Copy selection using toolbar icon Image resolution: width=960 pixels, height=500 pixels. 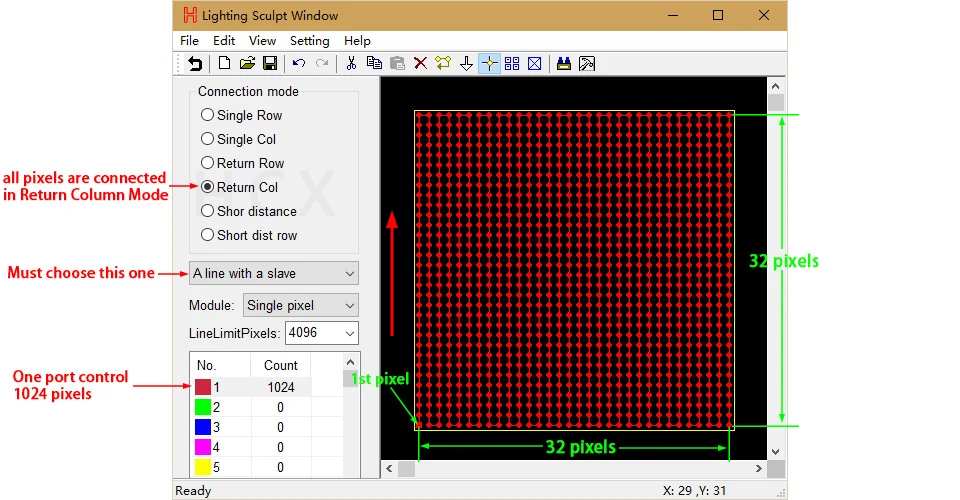click(x=374, y=64)
